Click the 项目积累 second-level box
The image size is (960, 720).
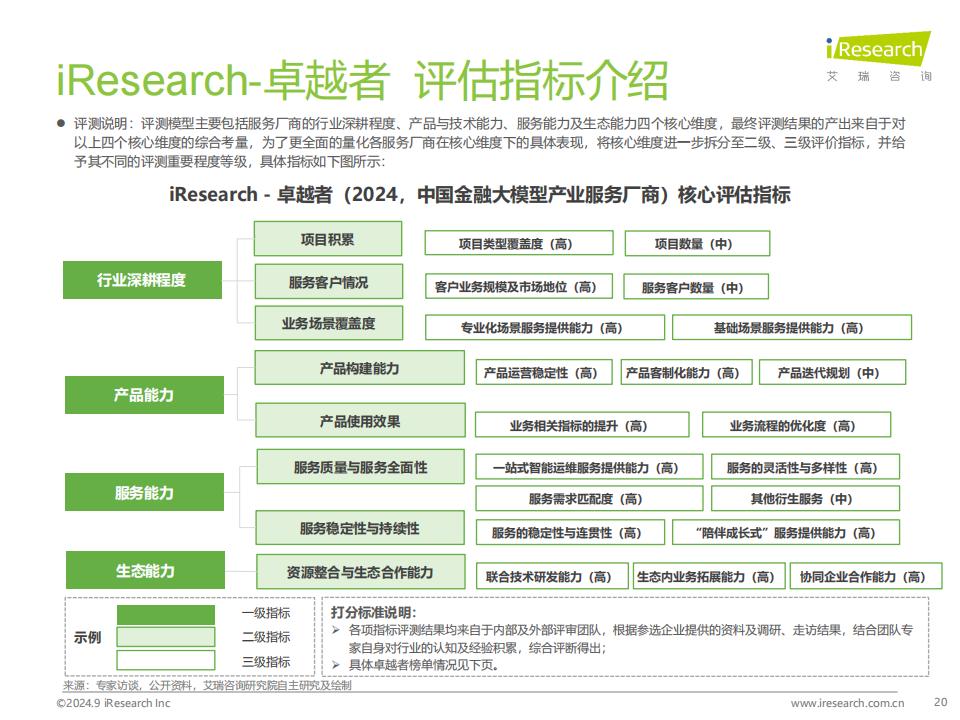pyautogui.click(x=328, y=239)
